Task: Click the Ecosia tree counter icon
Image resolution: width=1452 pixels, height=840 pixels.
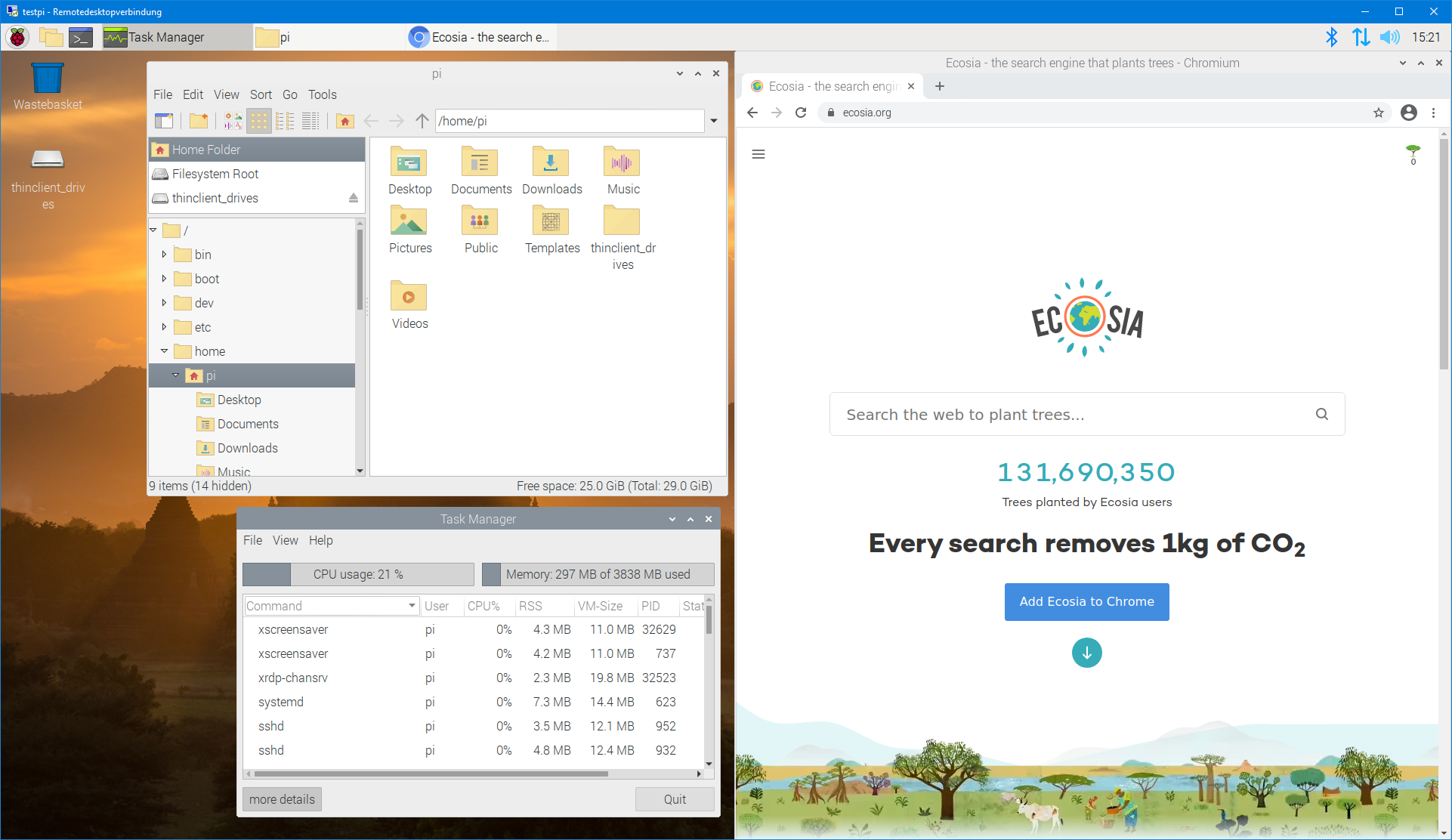Action: tap(1413, 154)
